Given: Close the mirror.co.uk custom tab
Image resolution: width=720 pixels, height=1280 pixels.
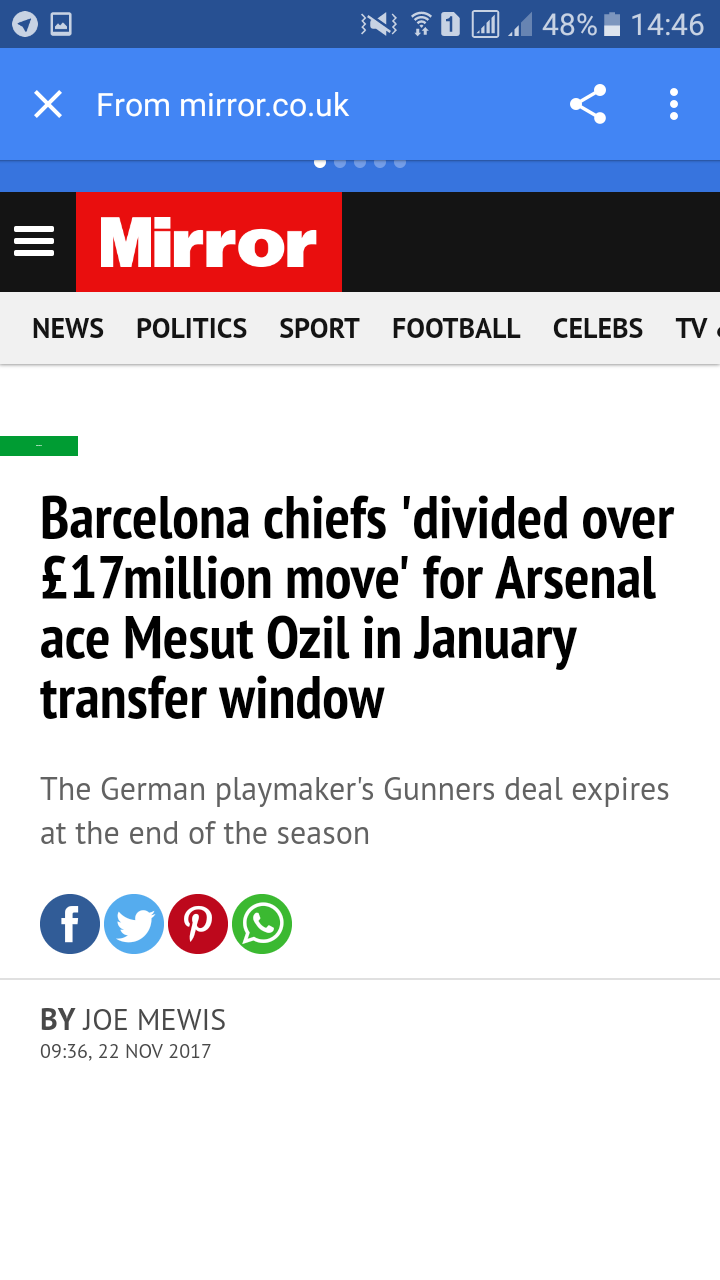Looking at the screenshot, I should [48, 104].
